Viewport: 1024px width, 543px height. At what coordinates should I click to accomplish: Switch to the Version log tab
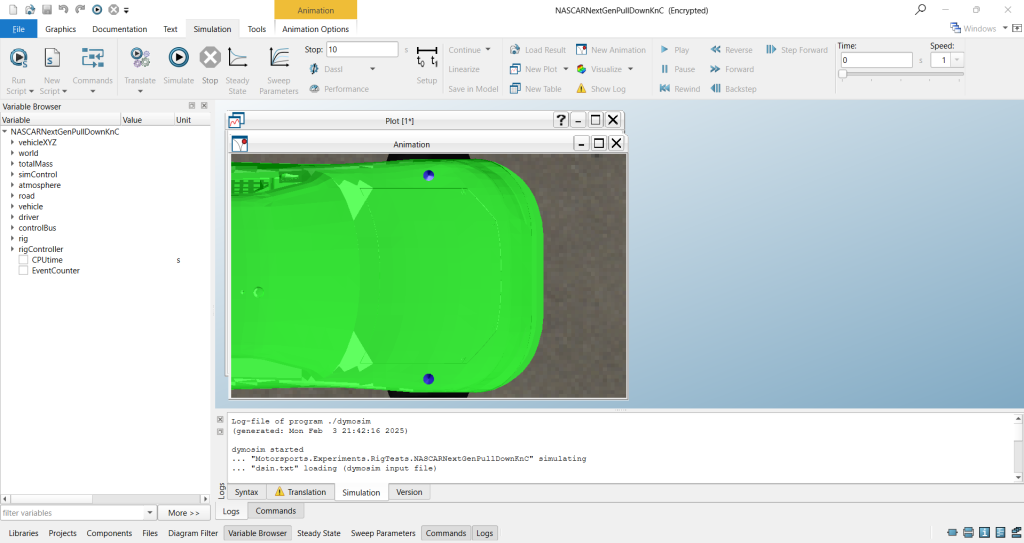(x=409, y=492)
